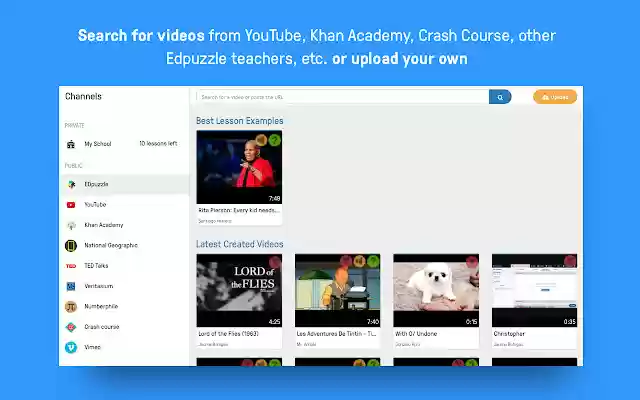Click red badge on Christopher video thumbnail

pyautogui.click(x=570, y=261)
